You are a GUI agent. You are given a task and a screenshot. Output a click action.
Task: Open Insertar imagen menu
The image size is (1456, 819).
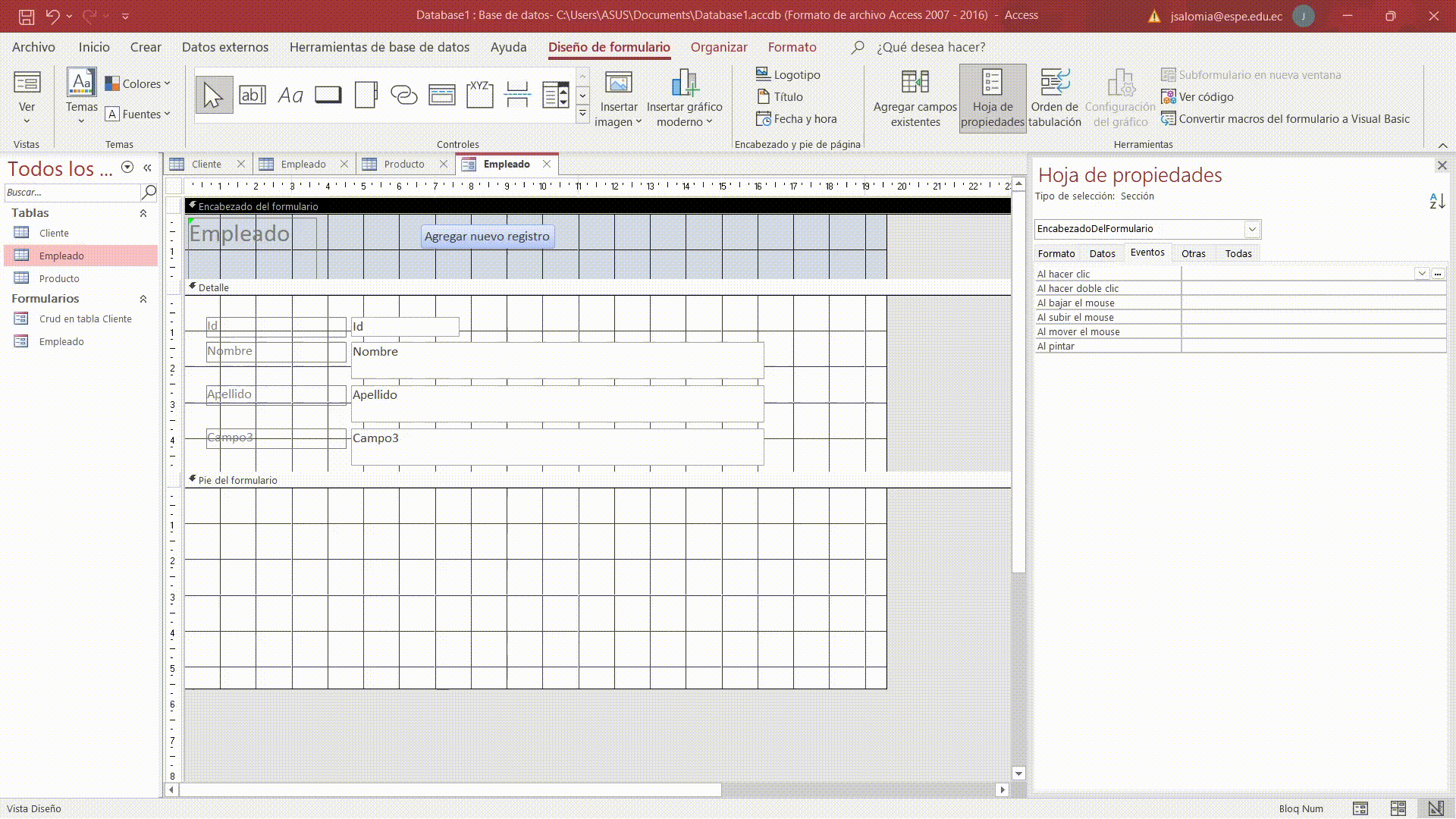(619, 99)
